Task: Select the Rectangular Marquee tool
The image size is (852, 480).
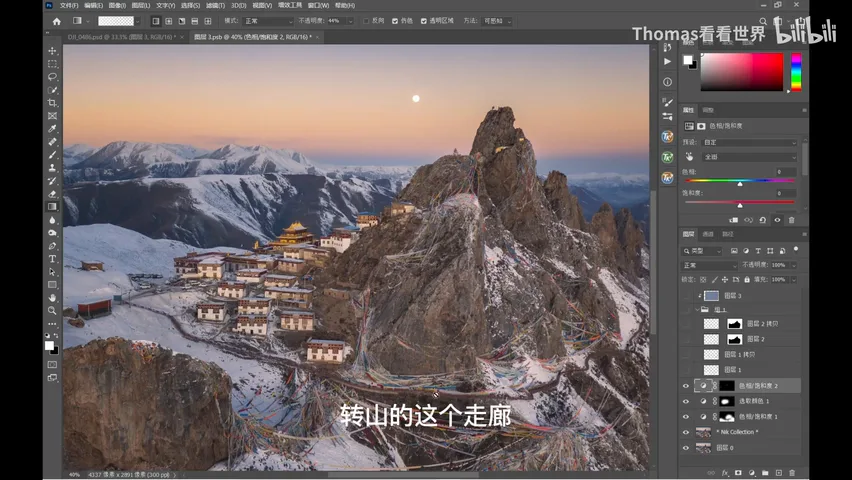Action: tap(52, 64)
